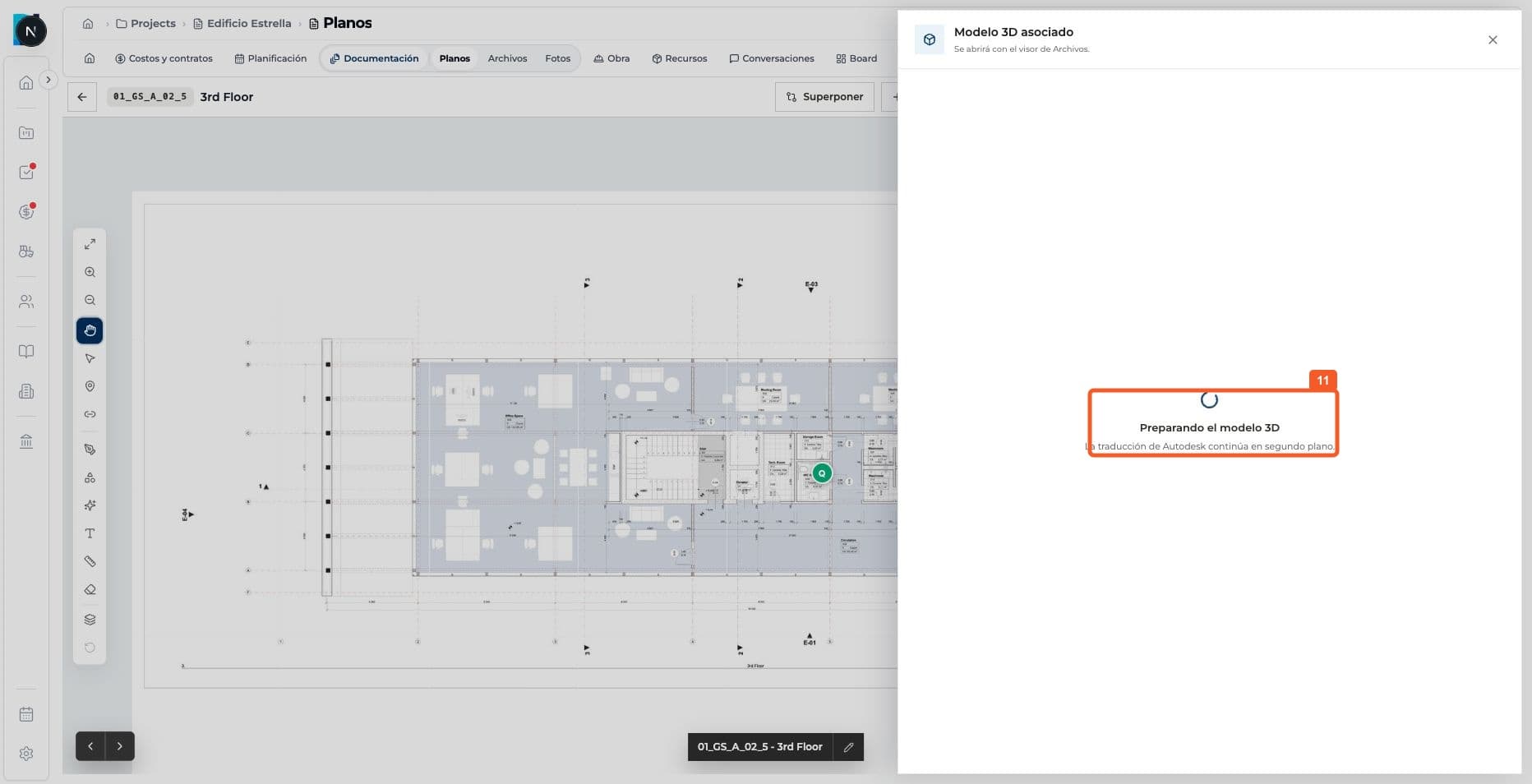Open the Planificación section
The height and width of the screenshot is (784, 1532).
(x=270, y=58)
